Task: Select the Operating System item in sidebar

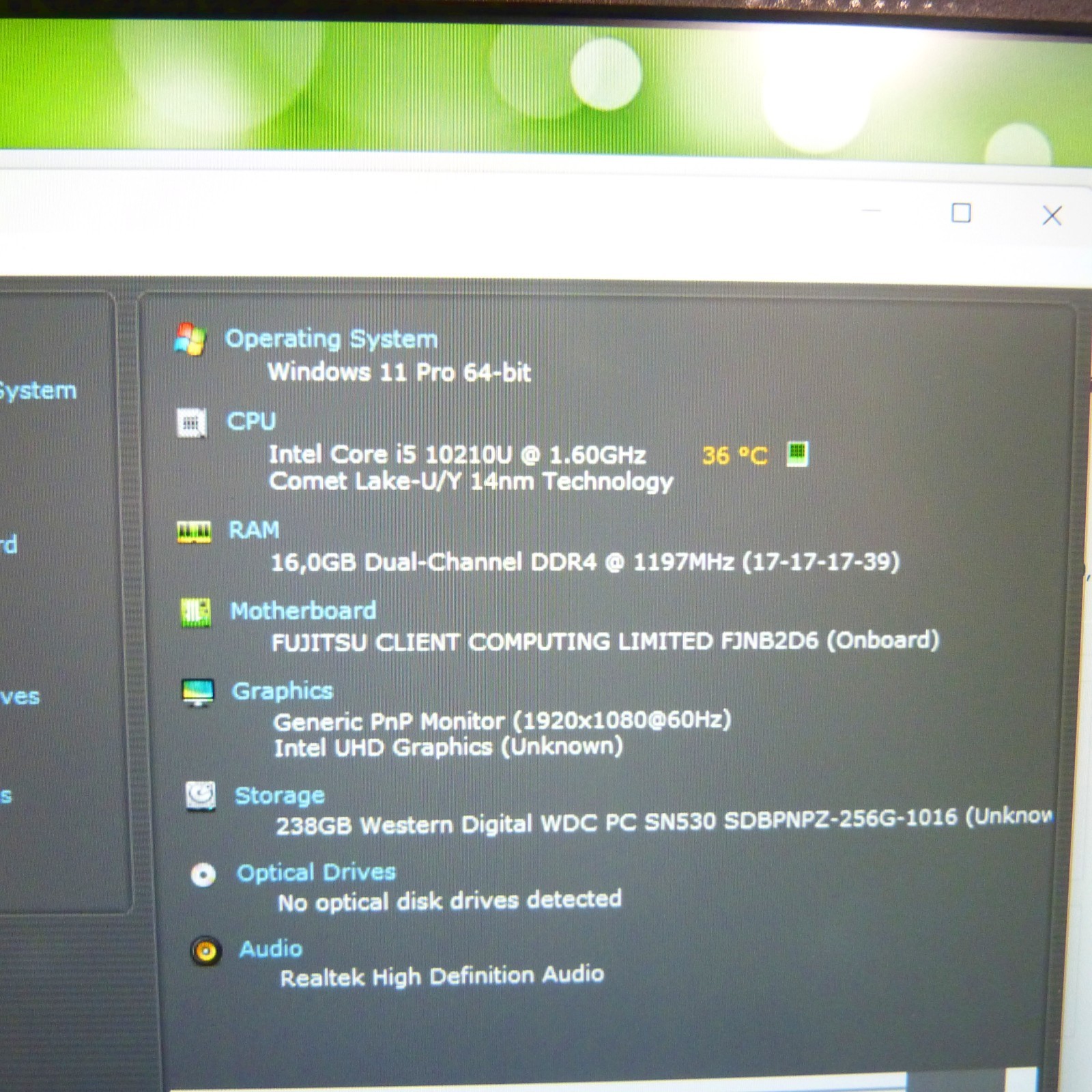Action: [x=38, y=391]
